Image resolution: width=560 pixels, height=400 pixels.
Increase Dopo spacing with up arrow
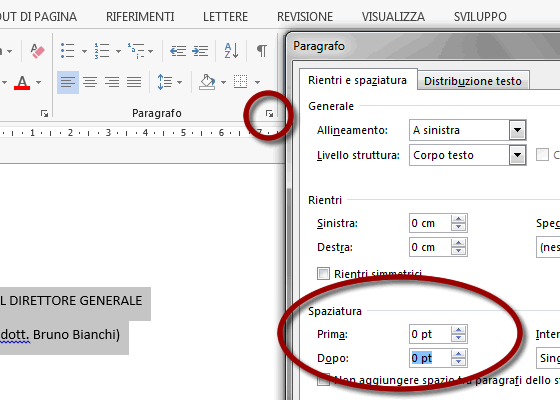(459, 354)
